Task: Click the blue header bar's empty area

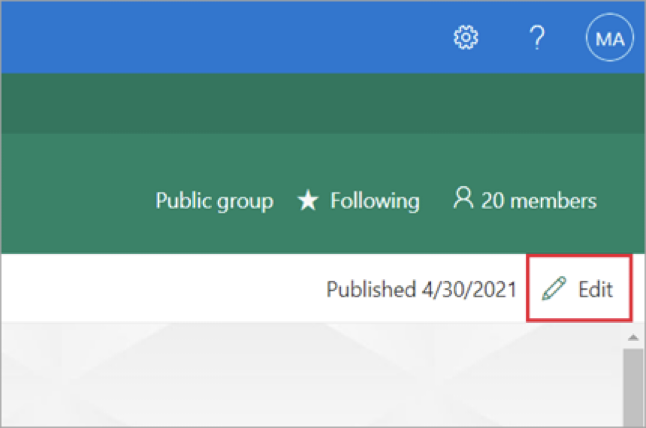Action: [x=200, y=38]
